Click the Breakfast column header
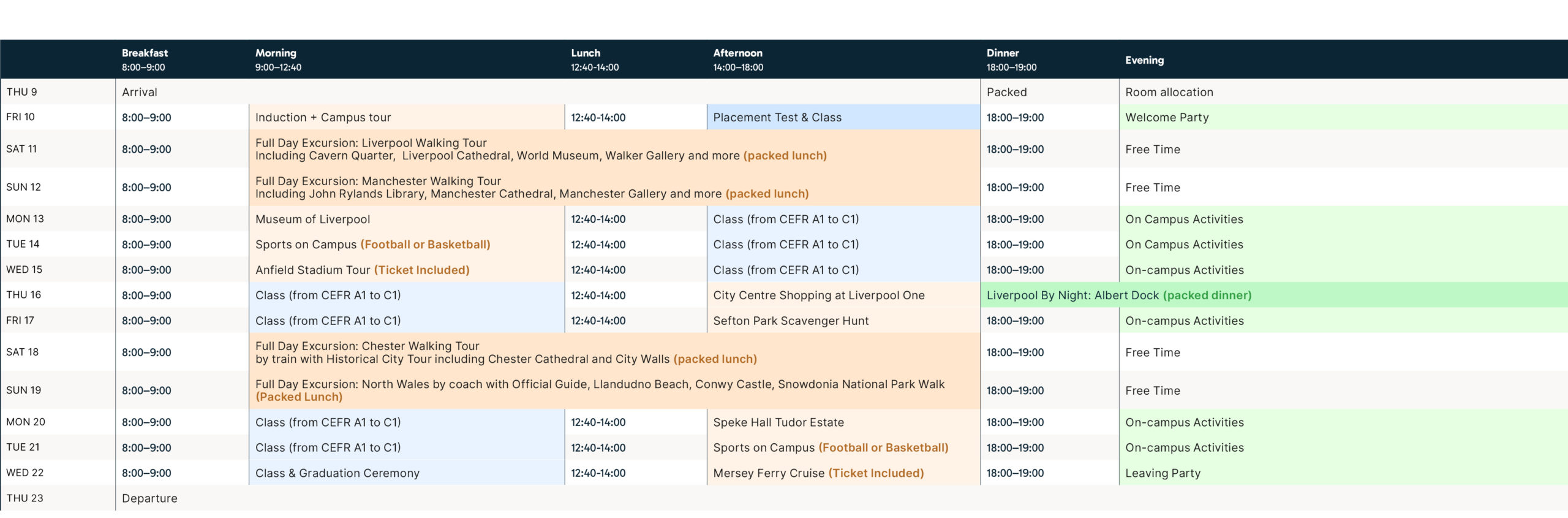 coord(145,59)
